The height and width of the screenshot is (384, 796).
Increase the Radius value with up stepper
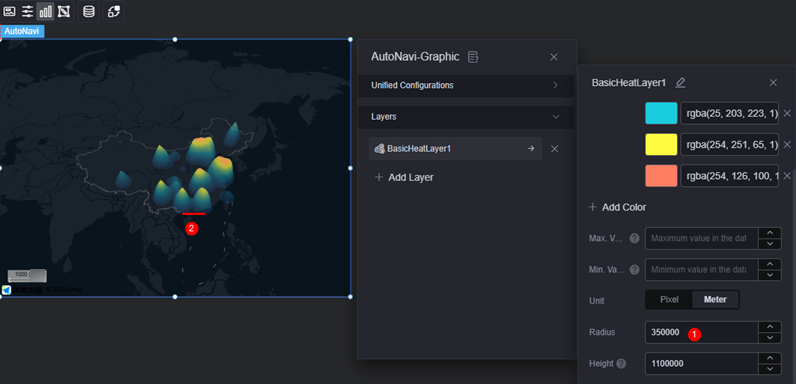(x=770, y=327)
